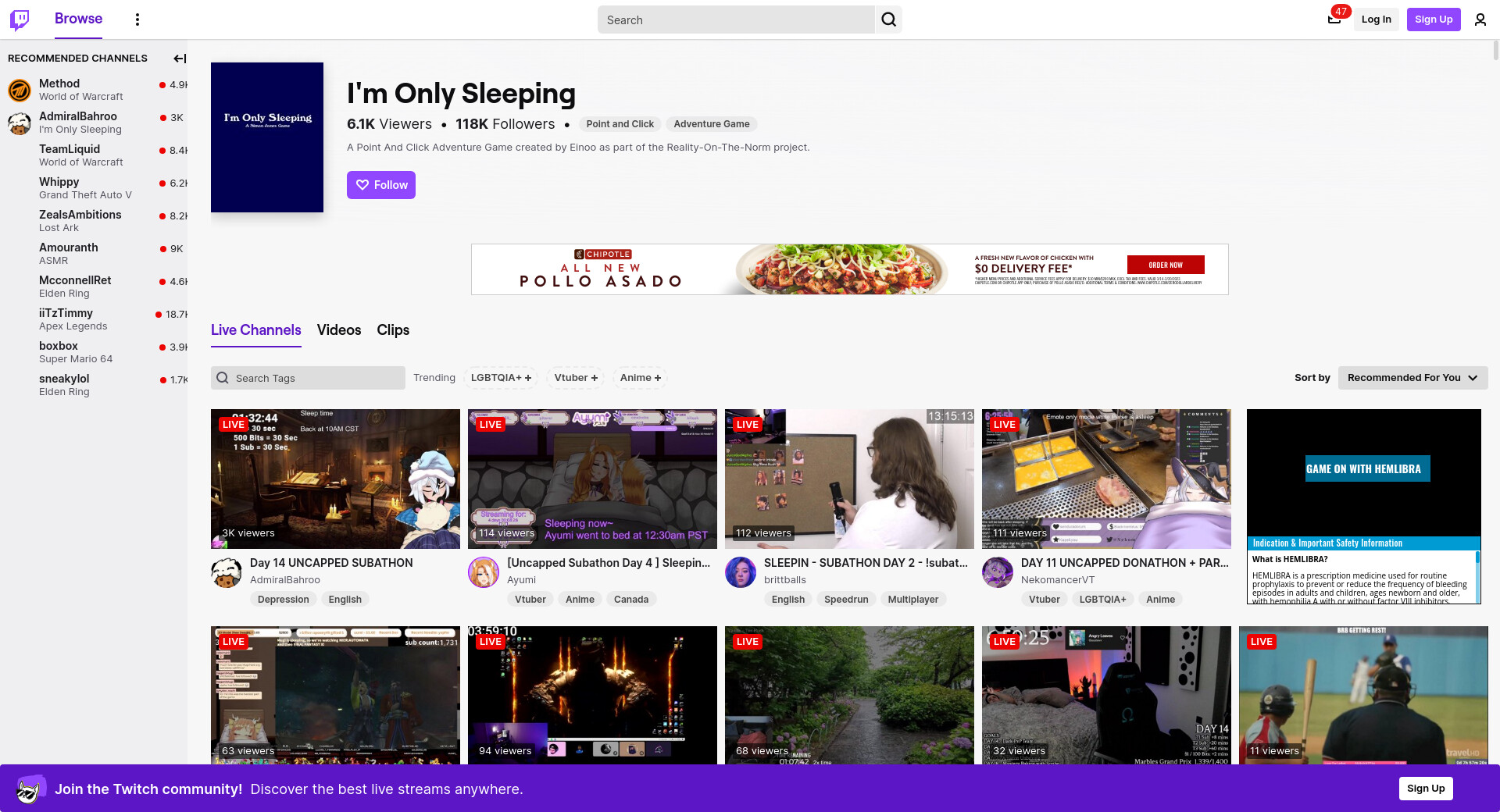This screenshot has width=1500, height=812.
Task: Click brittballs channel name link
Action: click(x=785, y=580)
